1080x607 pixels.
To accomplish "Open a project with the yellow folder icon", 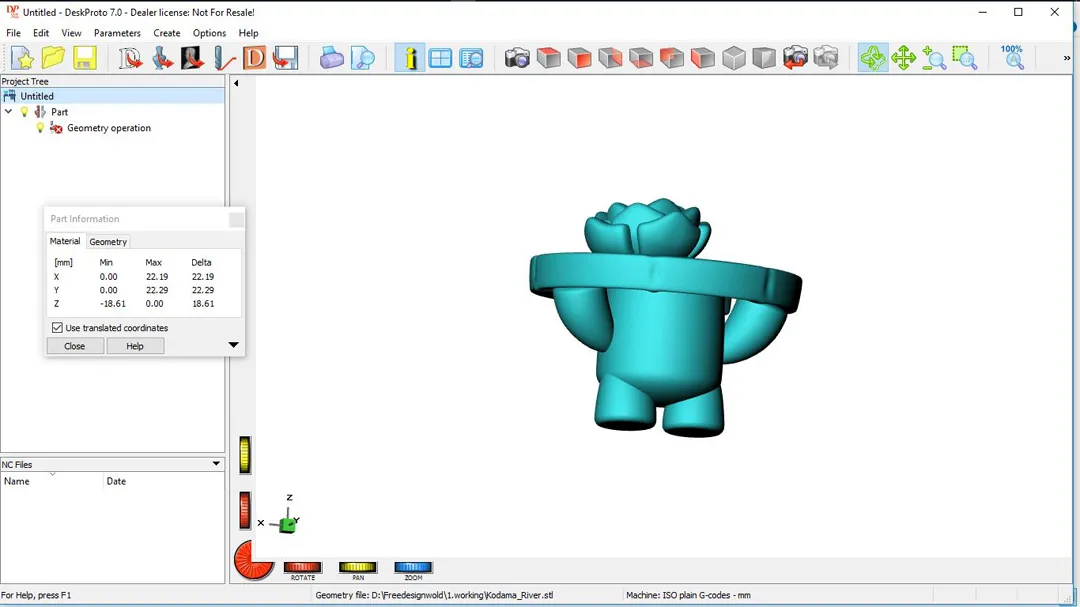I will 53,58.
